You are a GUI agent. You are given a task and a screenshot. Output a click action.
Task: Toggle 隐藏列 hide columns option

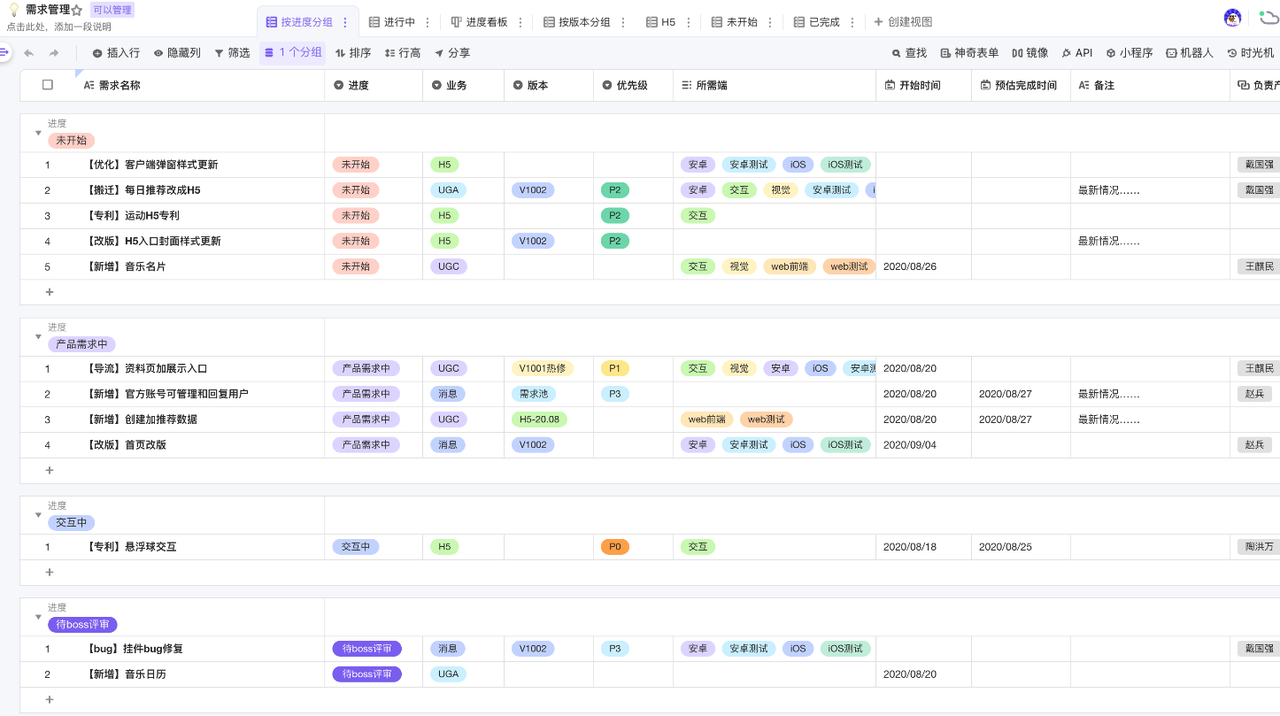click(x=176, y=53)
